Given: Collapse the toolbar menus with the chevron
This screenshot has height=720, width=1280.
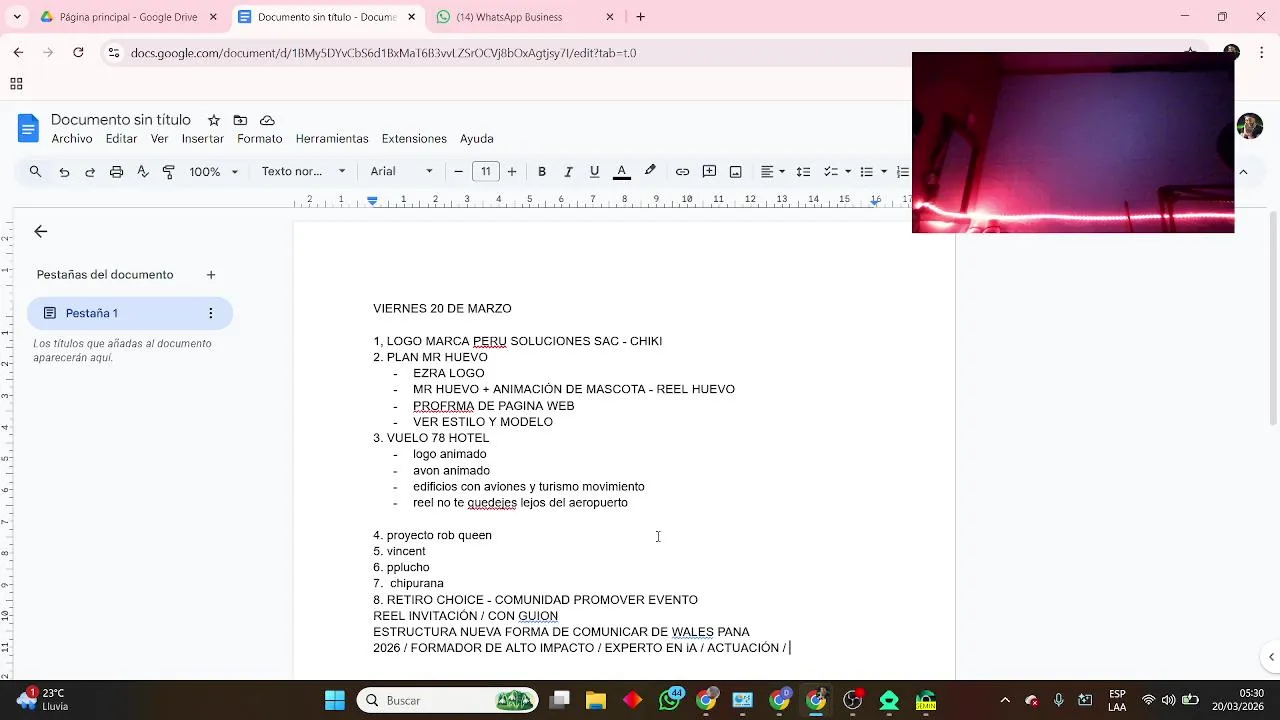Looking at the screenshot, I should [x=1243, y=172].
